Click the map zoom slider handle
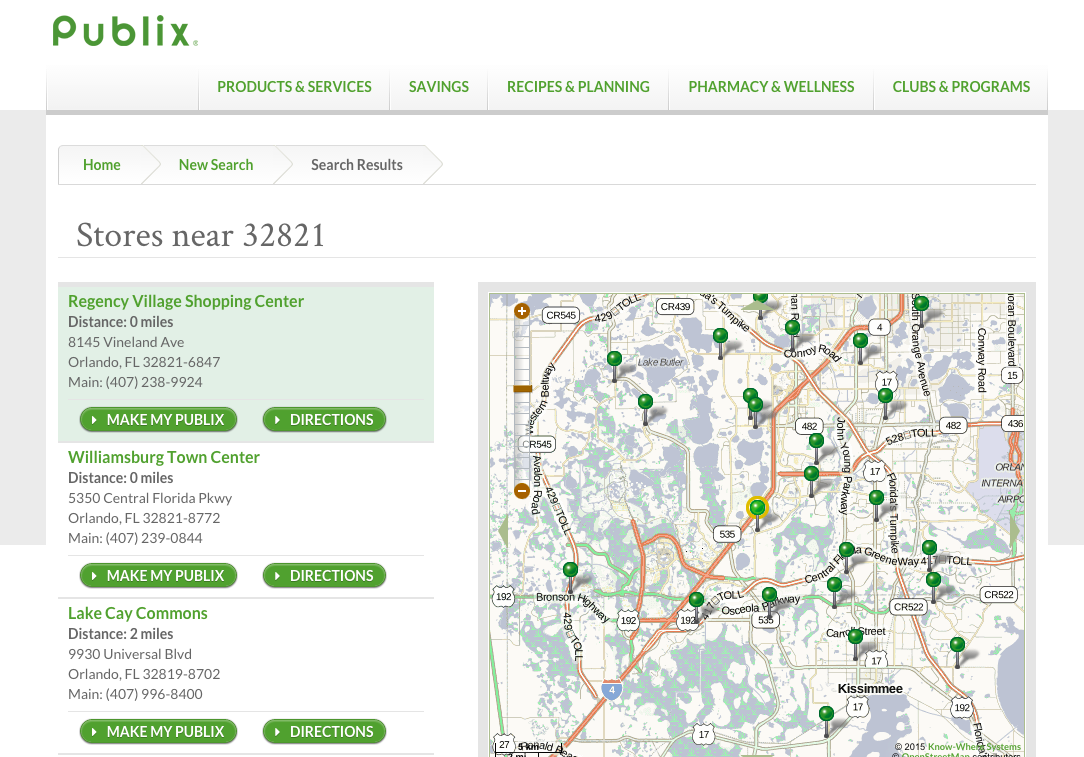Screen dimensions: 1084x757 pos(522,388)
